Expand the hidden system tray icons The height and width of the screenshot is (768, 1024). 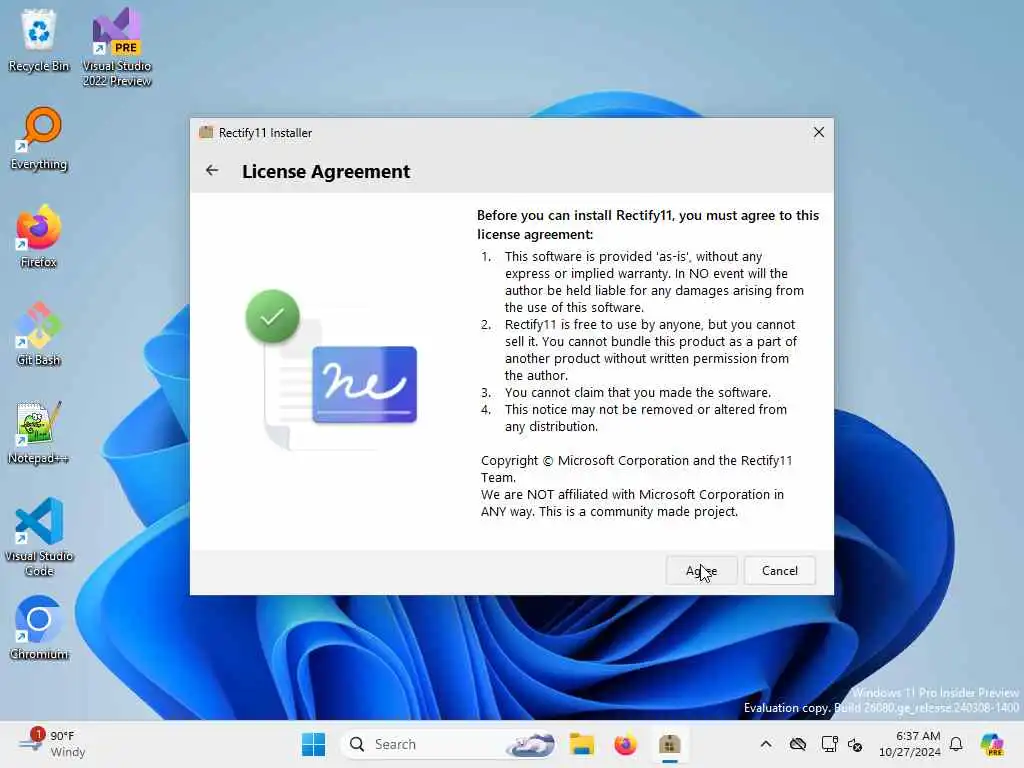pos(765,744)
